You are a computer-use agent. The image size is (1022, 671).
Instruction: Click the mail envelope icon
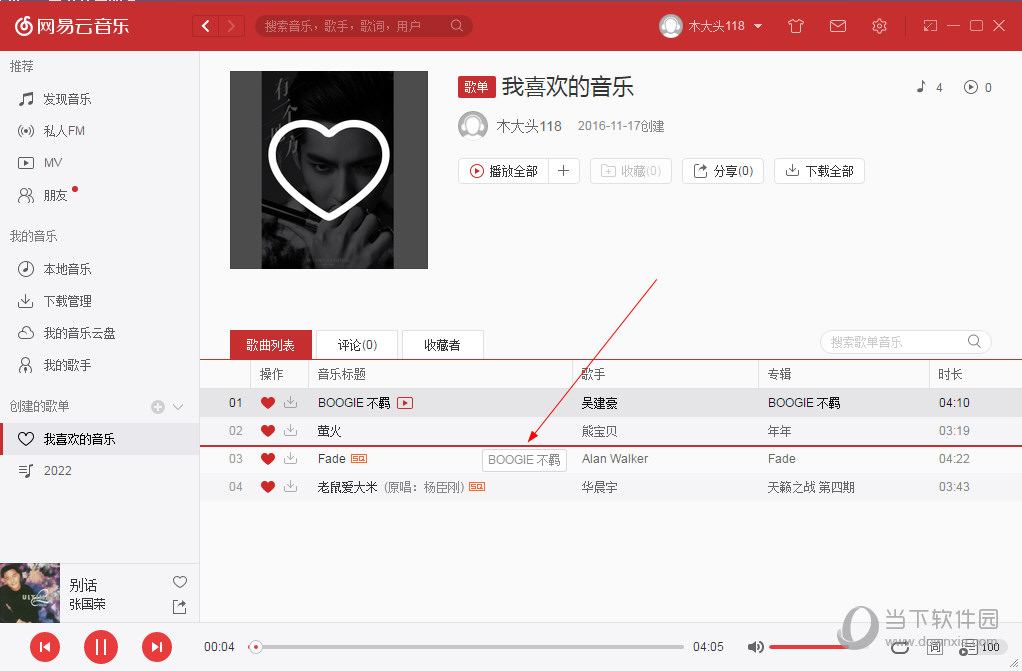pyautogui.click(x=838, y=26)
